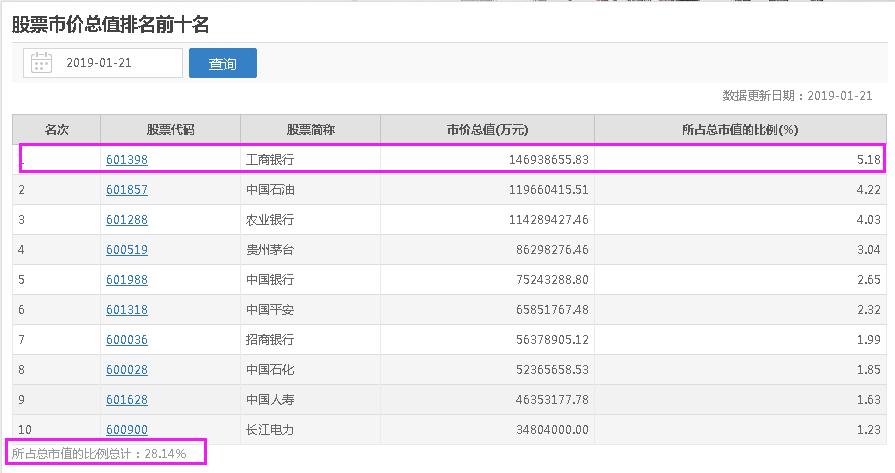Open stock code link 601628
The width and height of the screenshot is (895, 473).
[127, 400]
